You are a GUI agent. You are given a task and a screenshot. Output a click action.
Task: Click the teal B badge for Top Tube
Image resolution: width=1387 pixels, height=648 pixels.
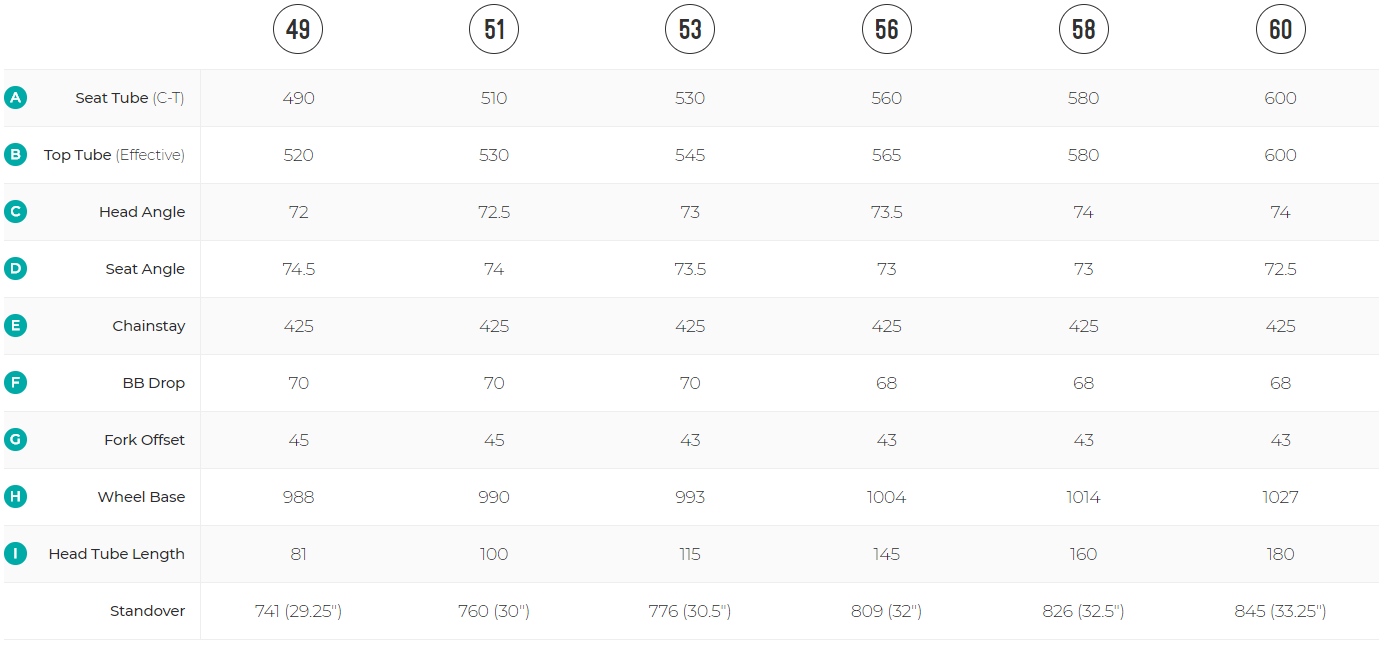coord(15,155)
